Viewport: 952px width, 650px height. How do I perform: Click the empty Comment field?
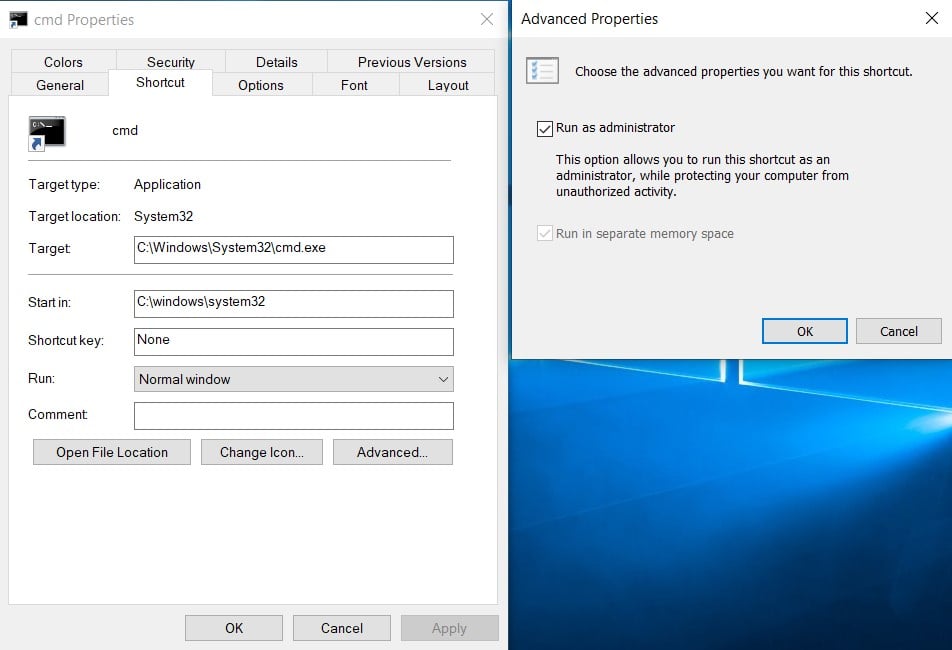point(293,415)
